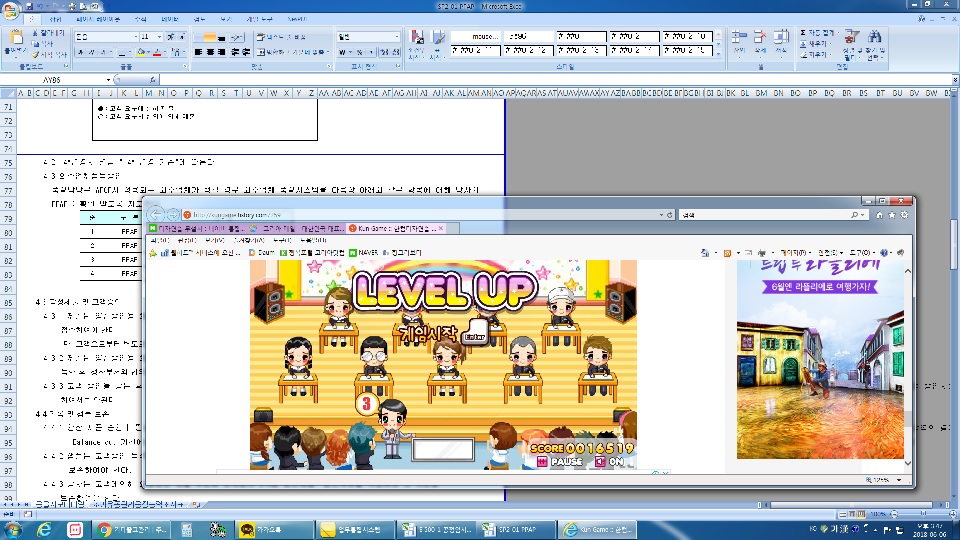Click game start button with Enter key
The height and width of the screenshot is (540, 960).
pyautogui.click(x=442, y=332)
